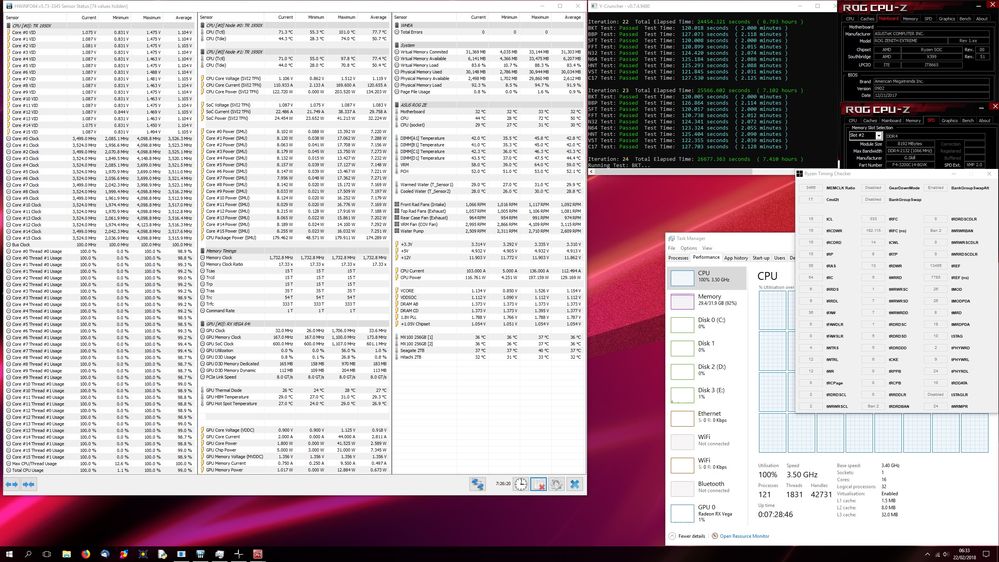This screenshot has width=999, height=562.
Task: Open Graphics tab in lower CPU-Z window
Action: 949,120
